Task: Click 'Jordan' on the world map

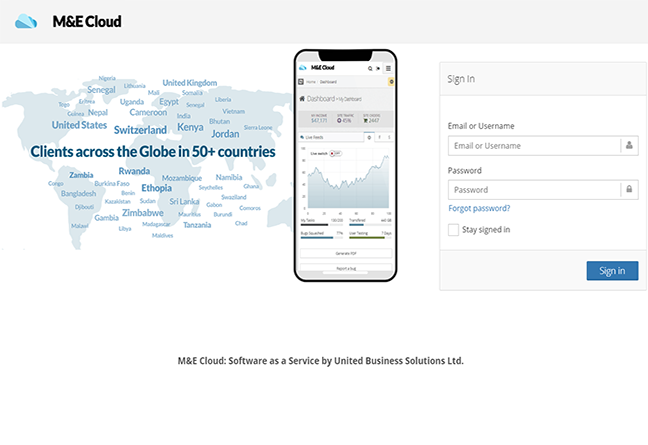Action: (225, 134)
